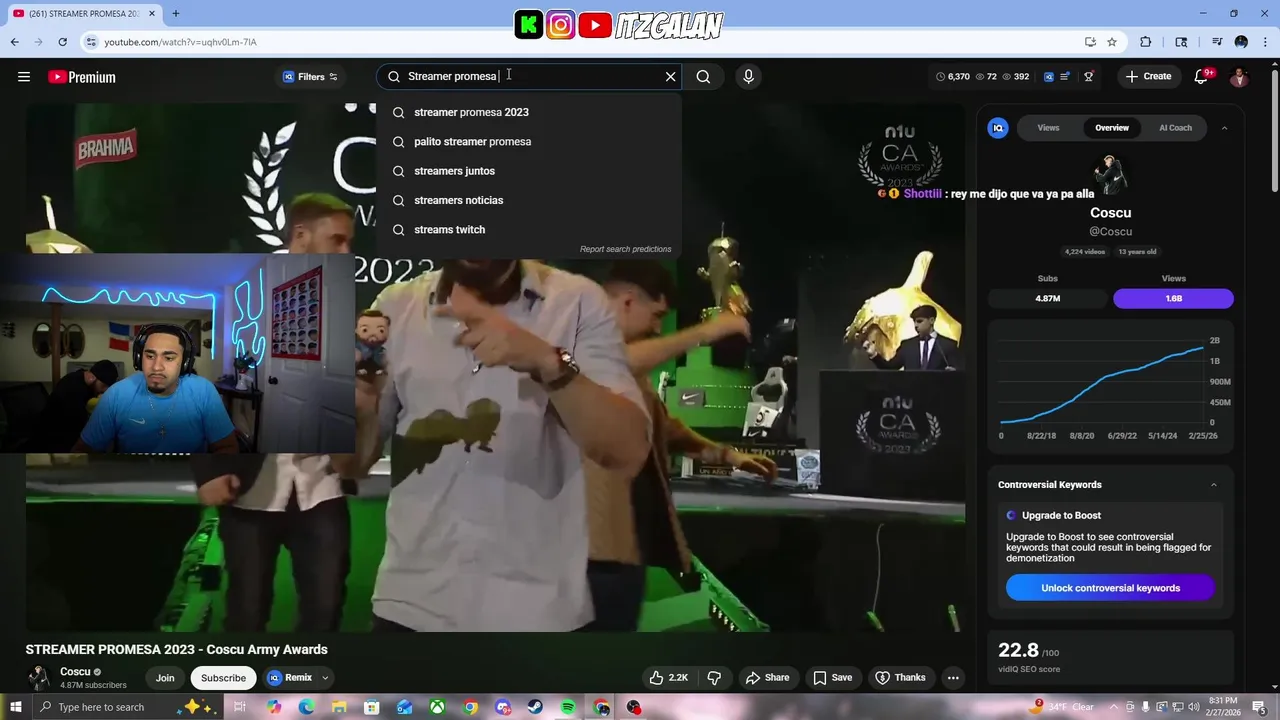This screenshot has height=720, width=1280.
Task: Click the 'Upgrade to Boost' heading
Action: 1061,515
